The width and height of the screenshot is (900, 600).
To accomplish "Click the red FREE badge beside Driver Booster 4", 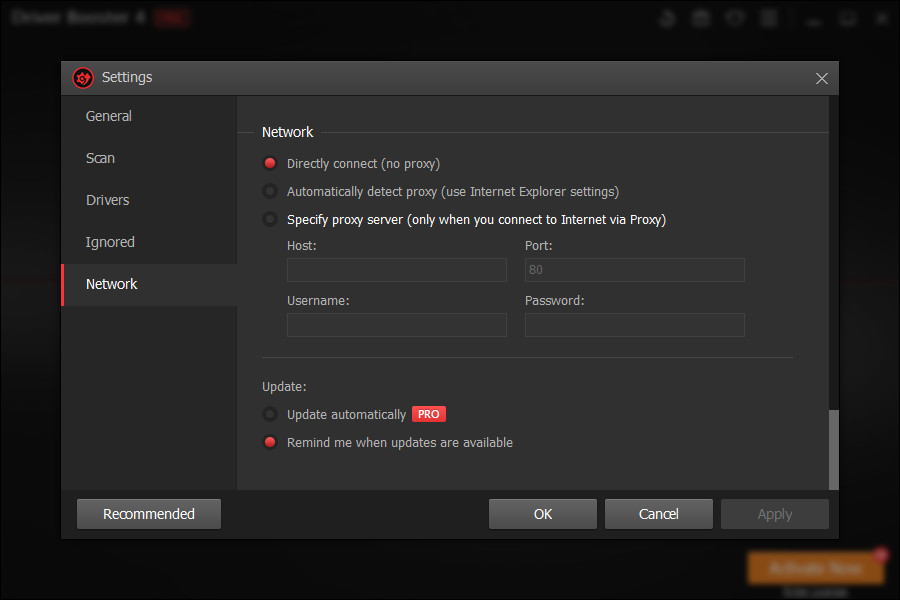I will (172, 17).
